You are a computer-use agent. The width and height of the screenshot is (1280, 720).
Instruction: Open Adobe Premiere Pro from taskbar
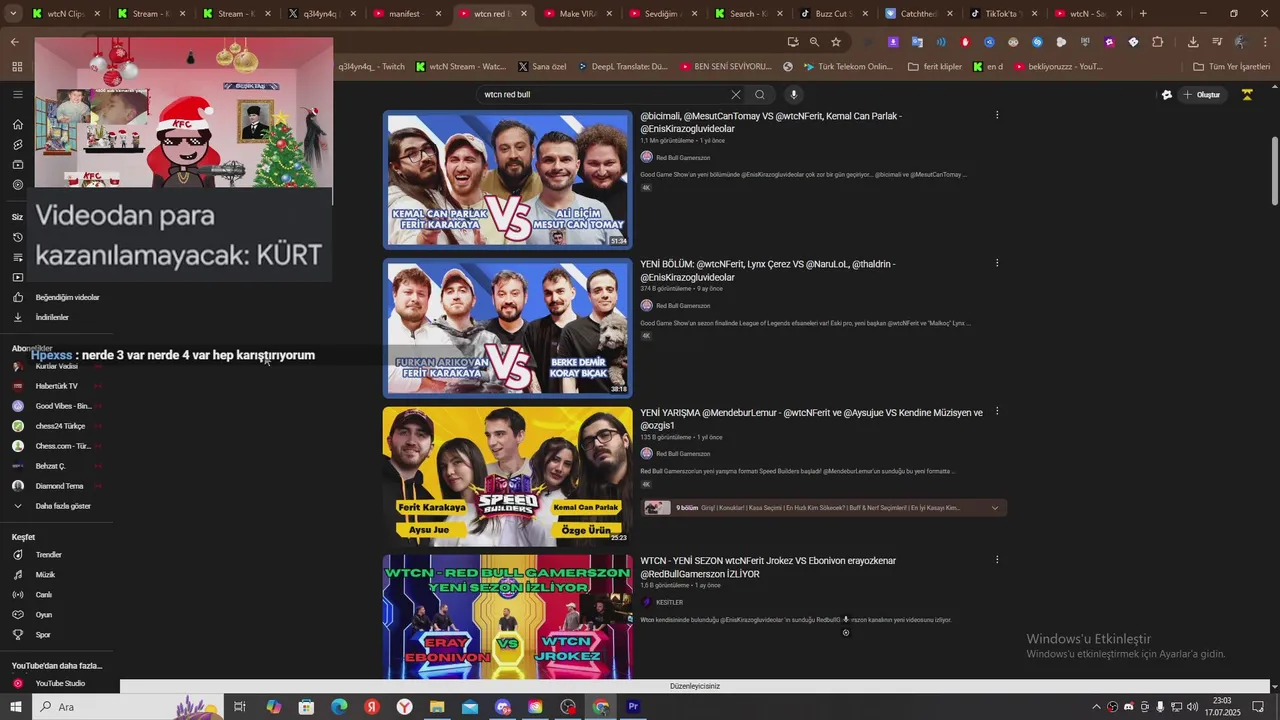click(x=633, y=707)
